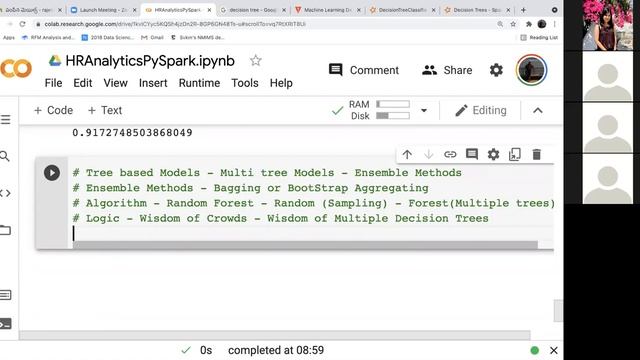
Task: Open files folder sidebar icon
Action: click(5, 230)
